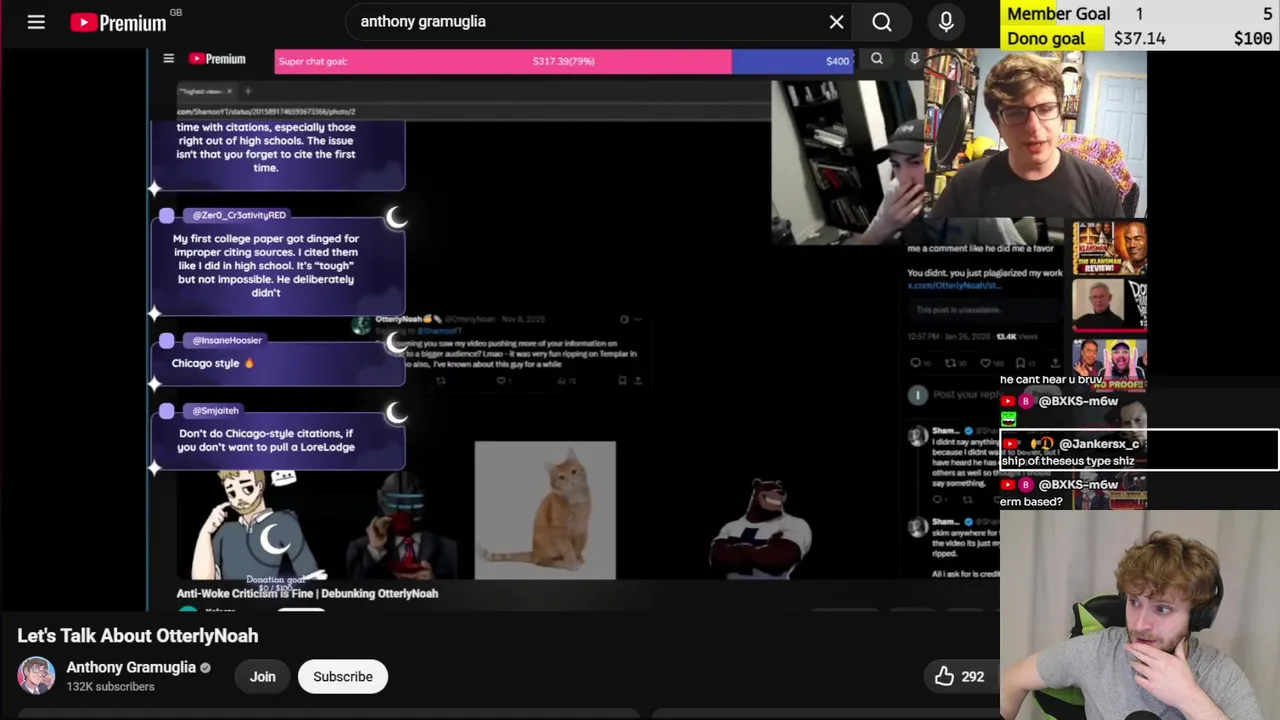This screenshot has width=1280, height=720.
Task: Open Anthony Gramuglia channel name link
Action: 131,667
